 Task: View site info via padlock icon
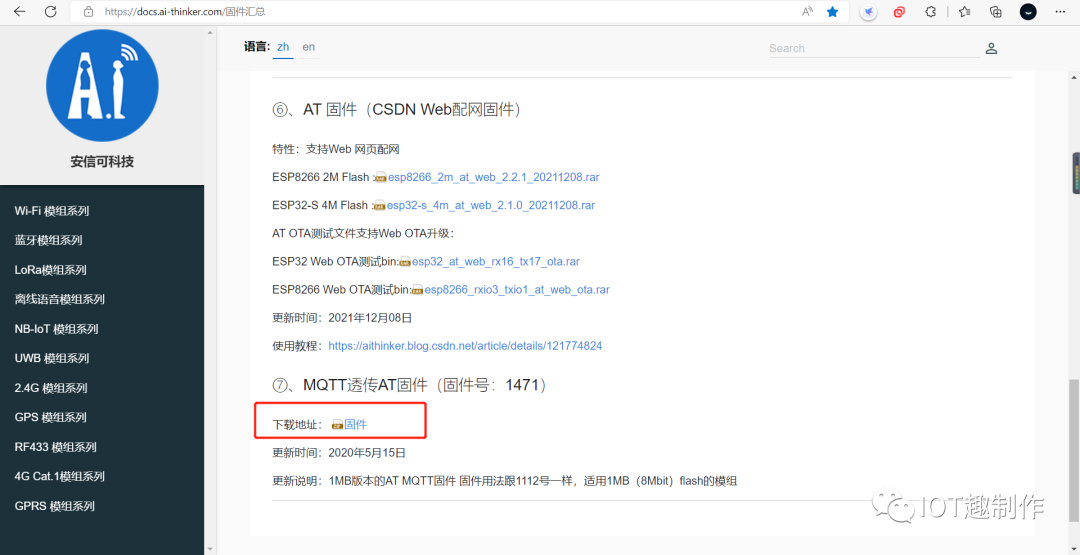[87, 12]
